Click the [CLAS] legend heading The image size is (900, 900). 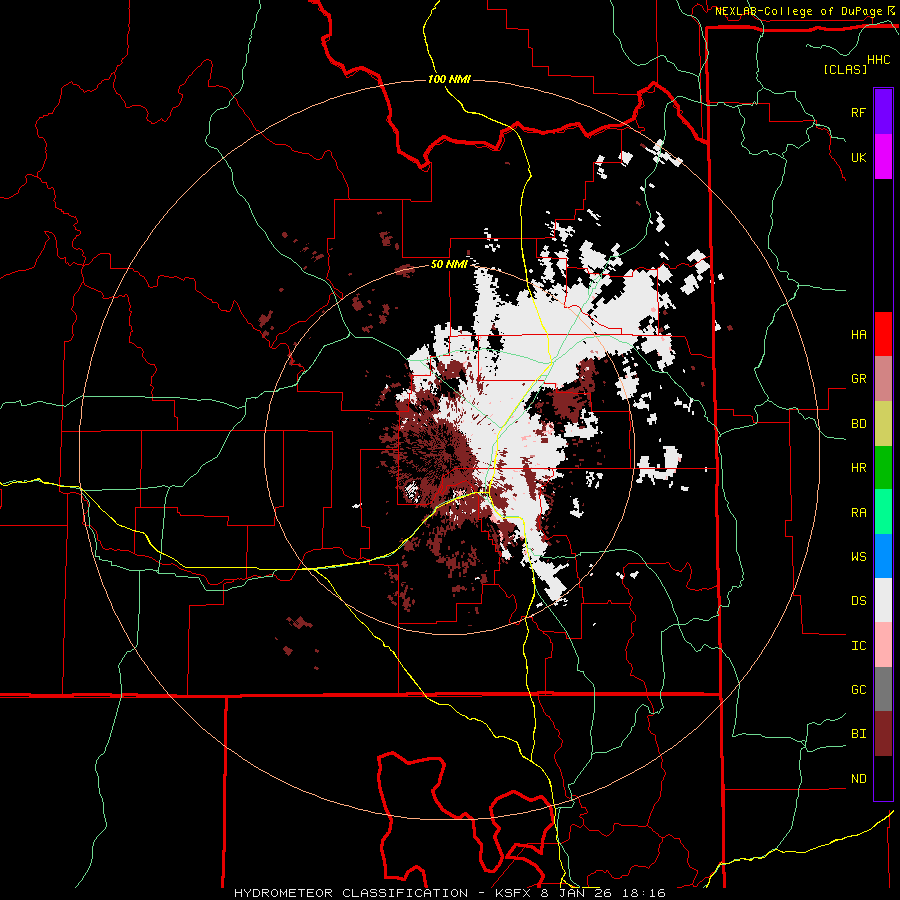coord(845,69)
